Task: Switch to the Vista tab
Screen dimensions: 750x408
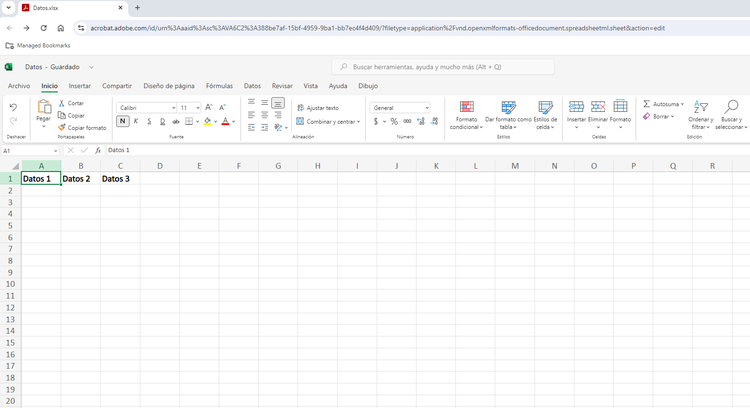Action: pos(310,86)
